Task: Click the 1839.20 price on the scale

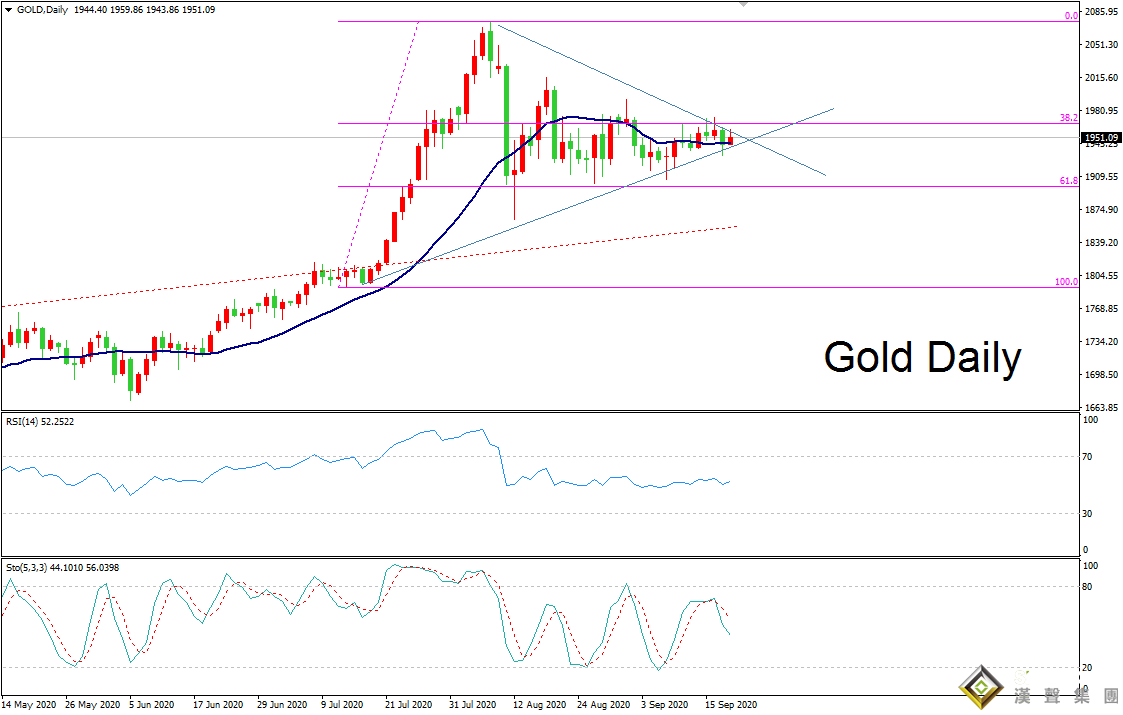Action: [1101, 243]
